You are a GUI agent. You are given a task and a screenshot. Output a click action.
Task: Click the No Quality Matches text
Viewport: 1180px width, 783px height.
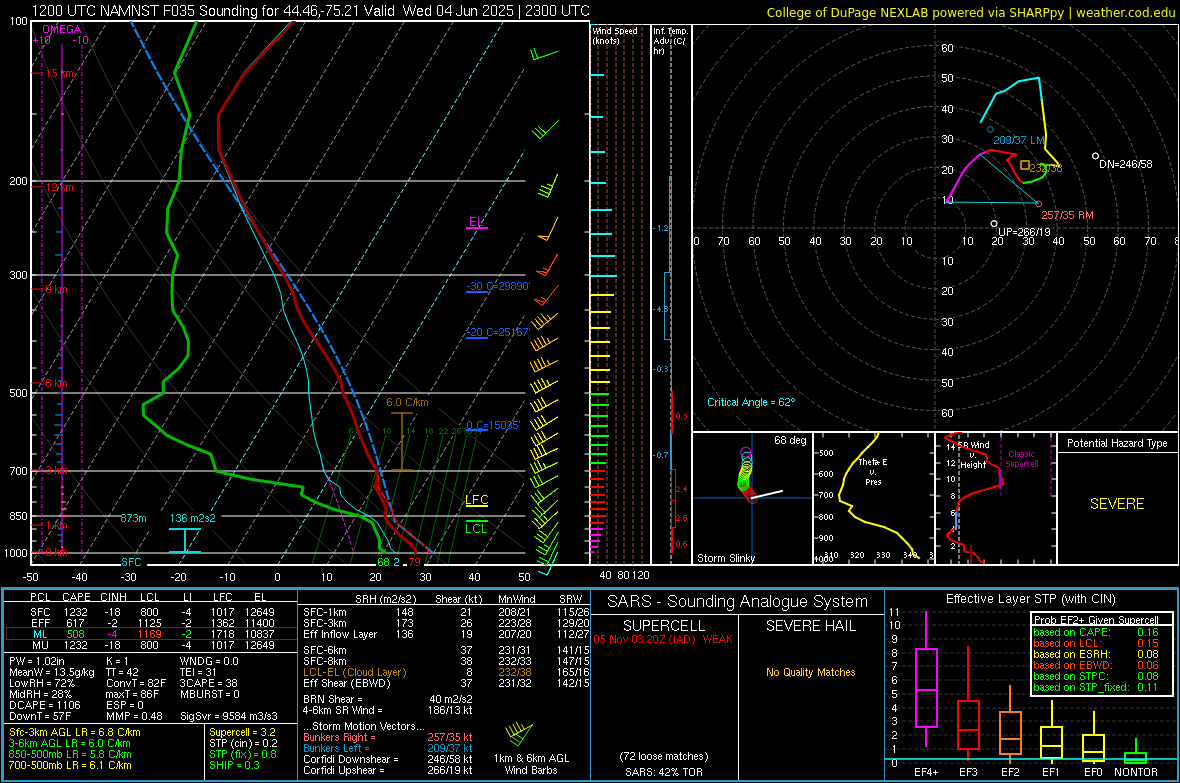(810, 672)
